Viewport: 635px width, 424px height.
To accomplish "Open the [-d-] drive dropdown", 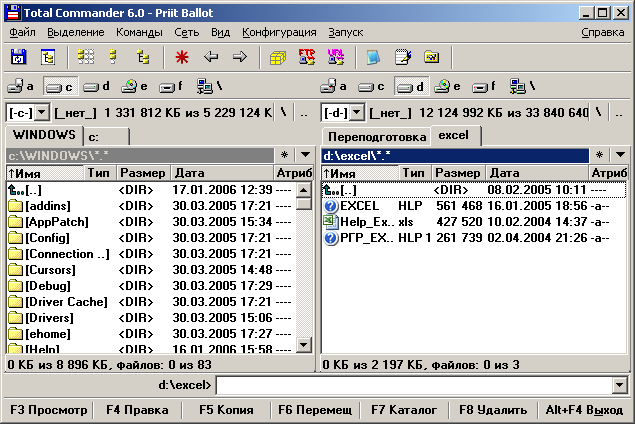I will tap(356, 113).
